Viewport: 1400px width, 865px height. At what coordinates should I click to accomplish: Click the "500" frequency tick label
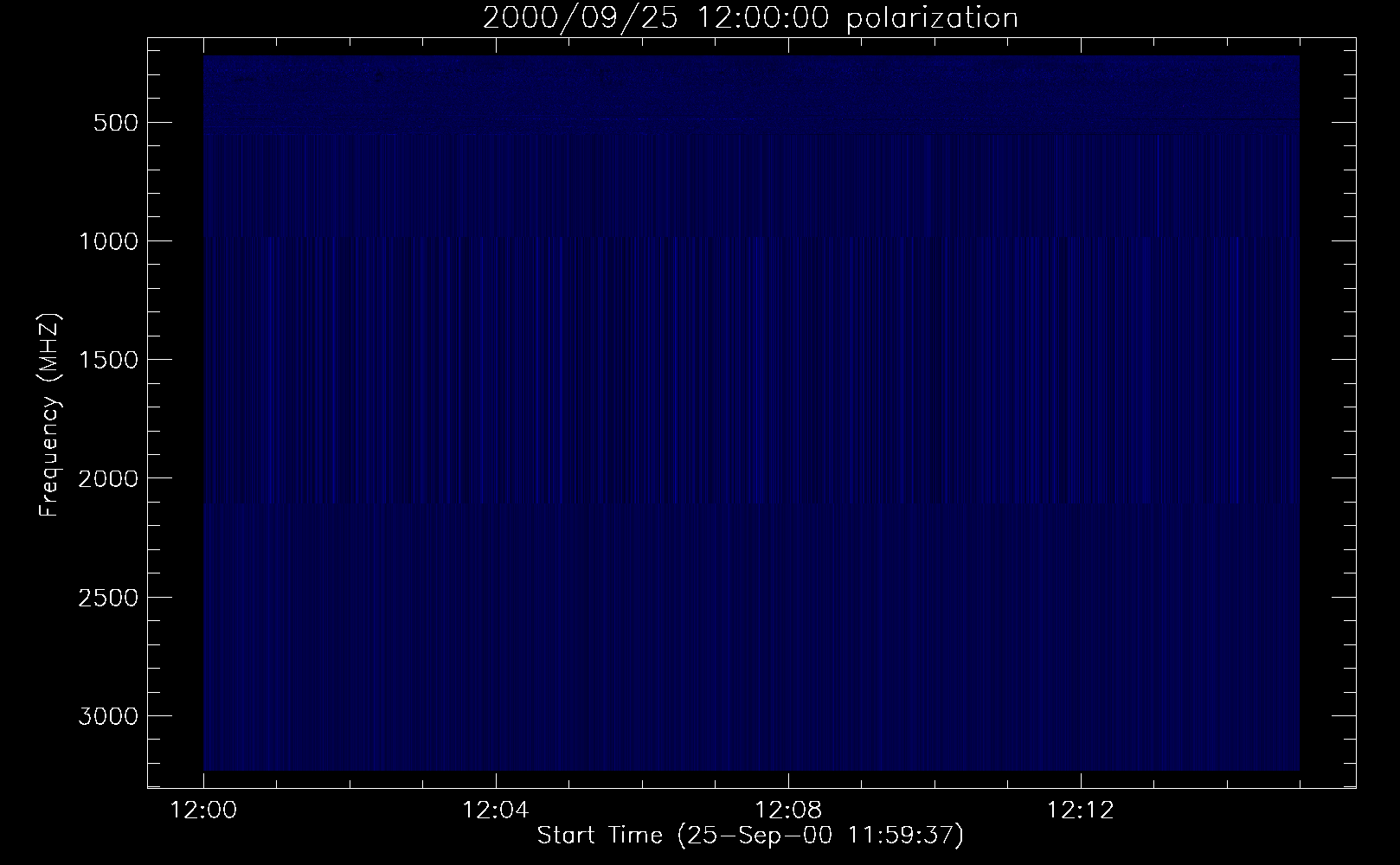118,123
